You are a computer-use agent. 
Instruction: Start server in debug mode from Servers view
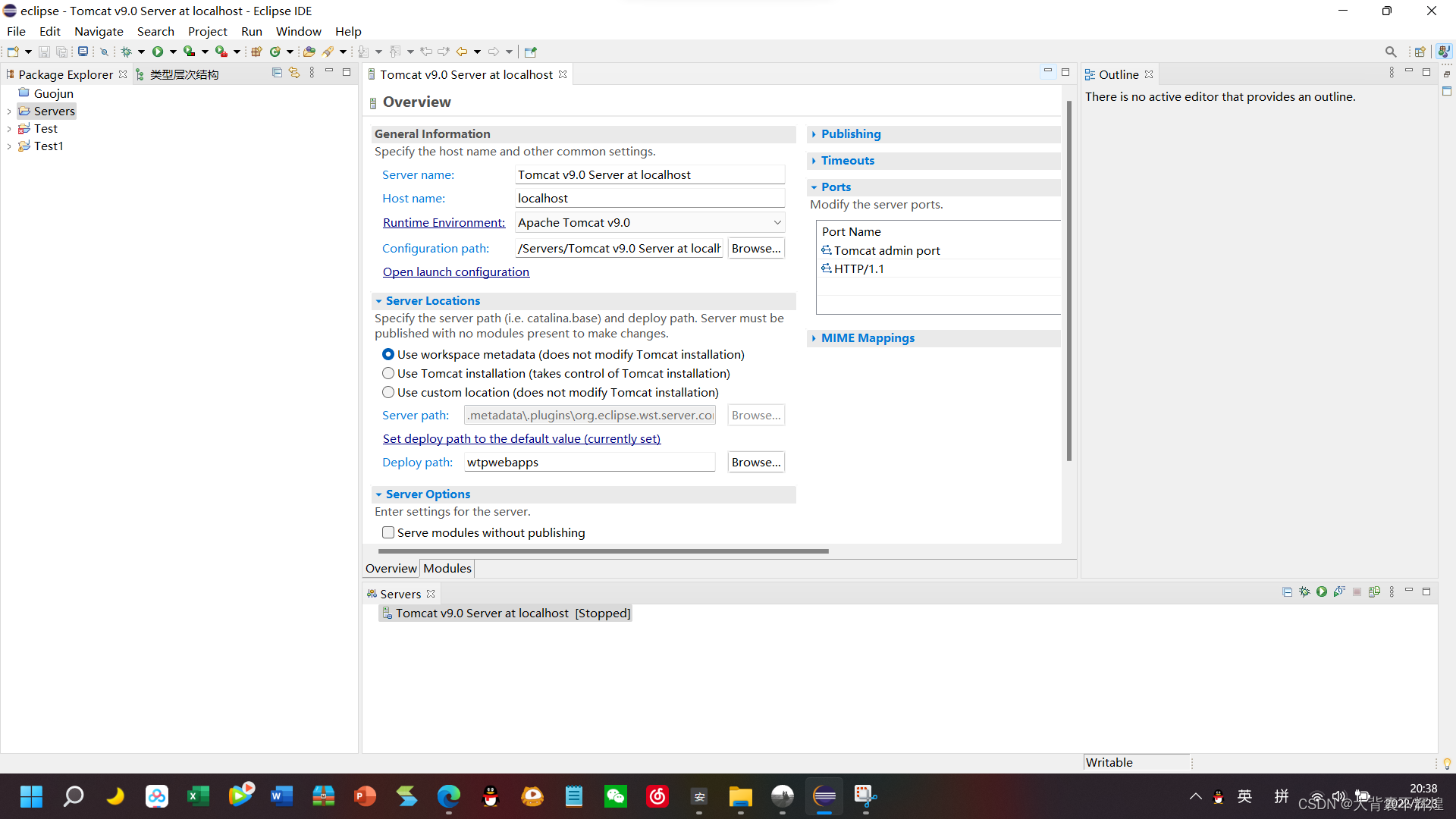[x=1304, y=591]
